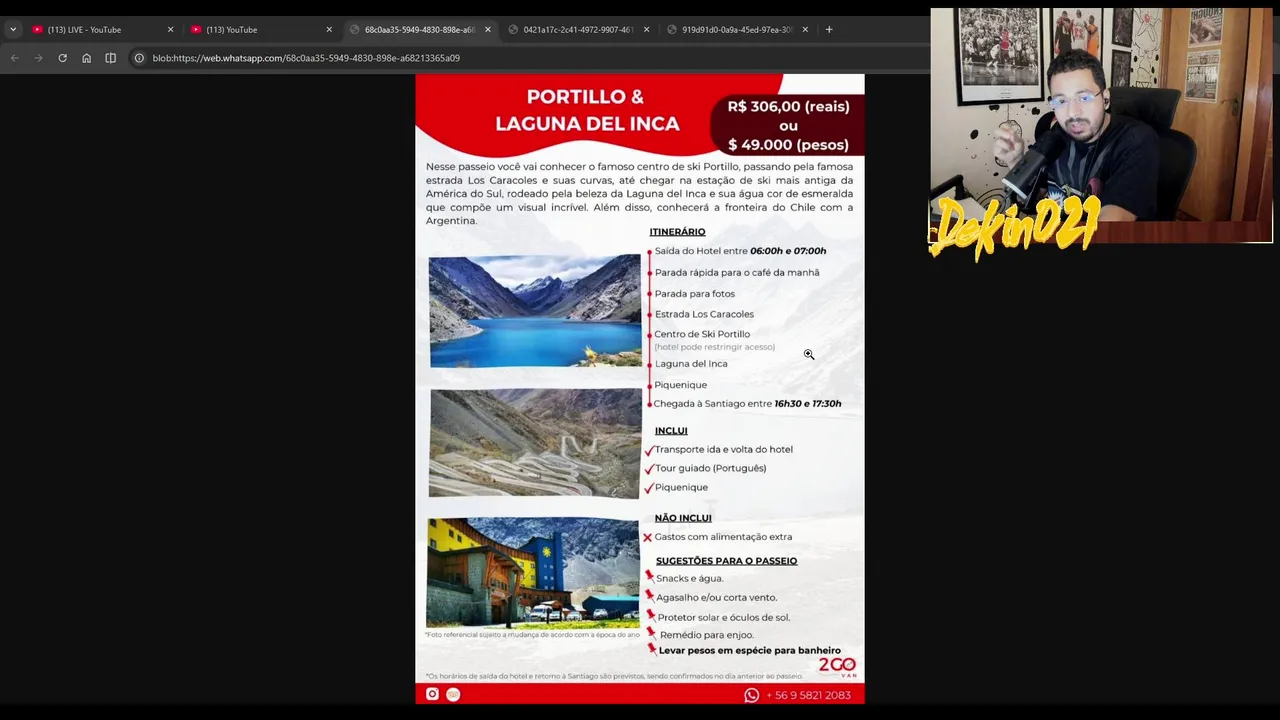Close the 919d91d0 blob tab

(805, 30)
